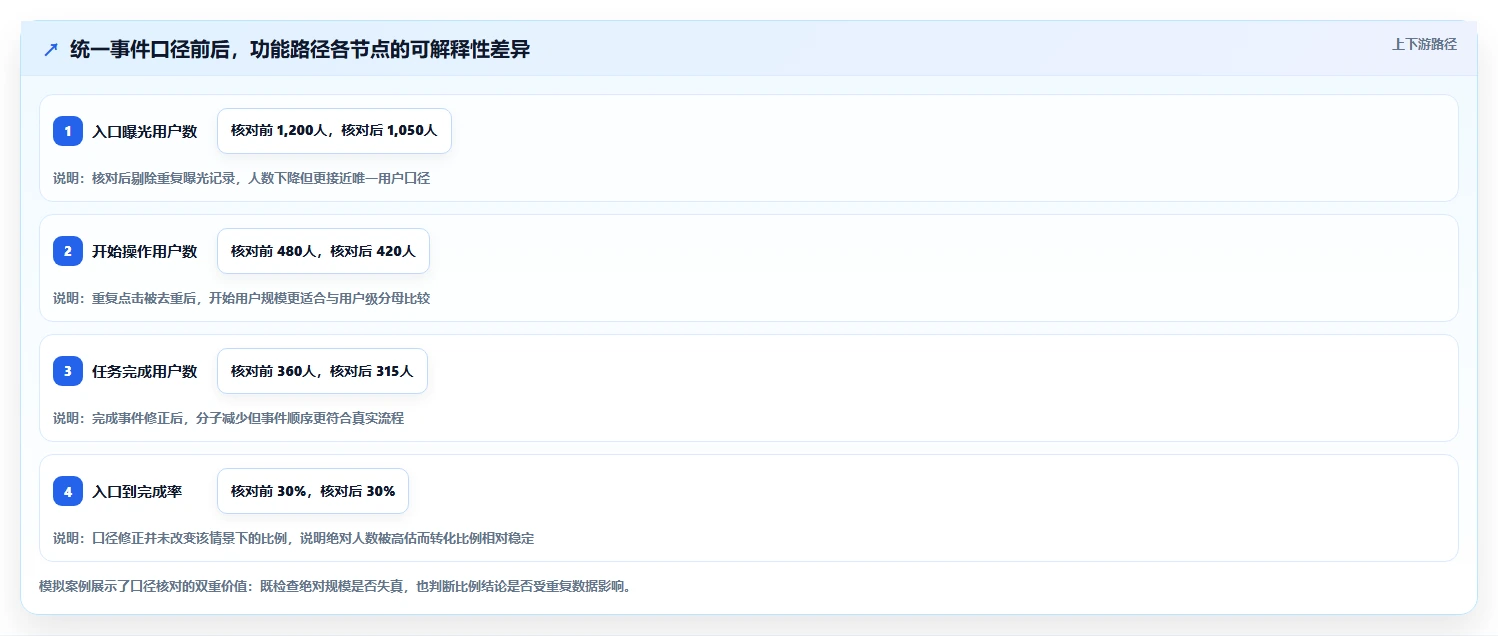Click the value chip 核对前 360人，核对后 315人
Image resolution: width=1498 pixels, height=636 pixels.
[x=322, y=371]
